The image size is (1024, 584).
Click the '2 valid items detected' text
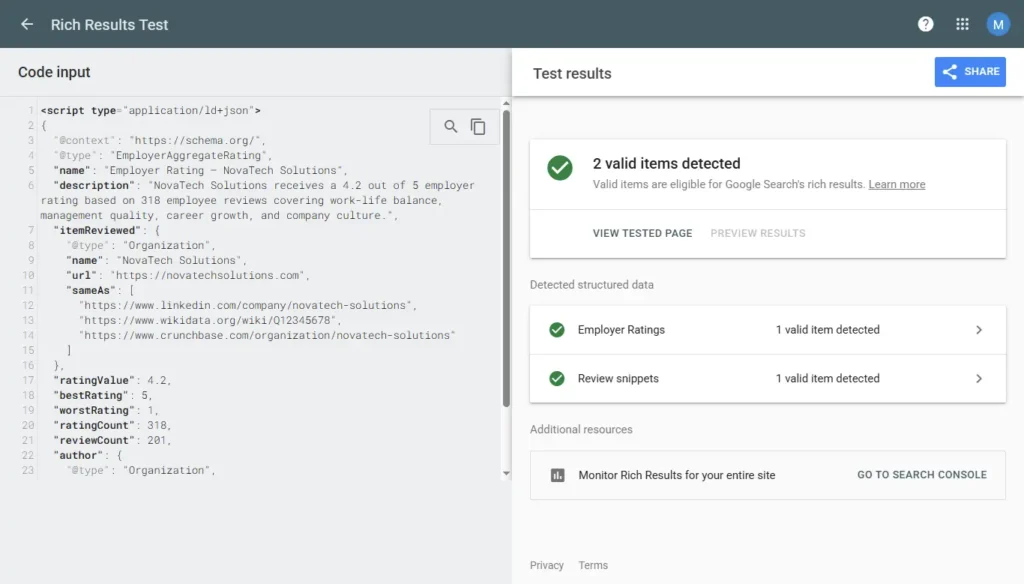(666, 163)
